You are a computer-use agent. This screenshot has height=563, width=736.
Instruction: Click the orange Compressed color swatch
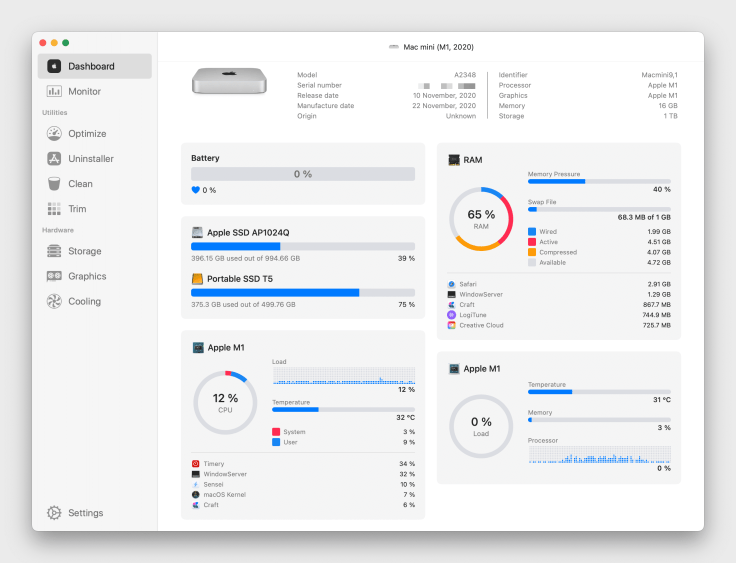tap(532, 252)
